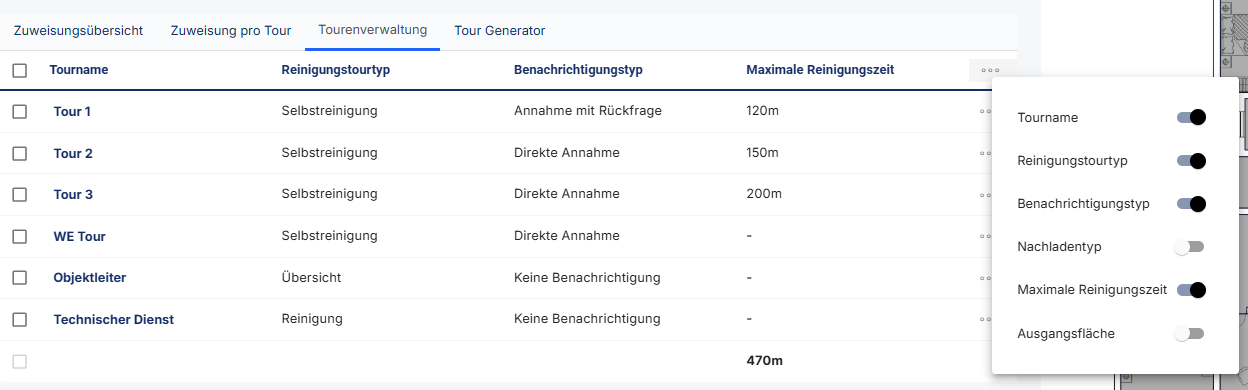Tick the Technischer Dienst row checkbox
Screen dimensions: 1248x390
click(20, 320)
